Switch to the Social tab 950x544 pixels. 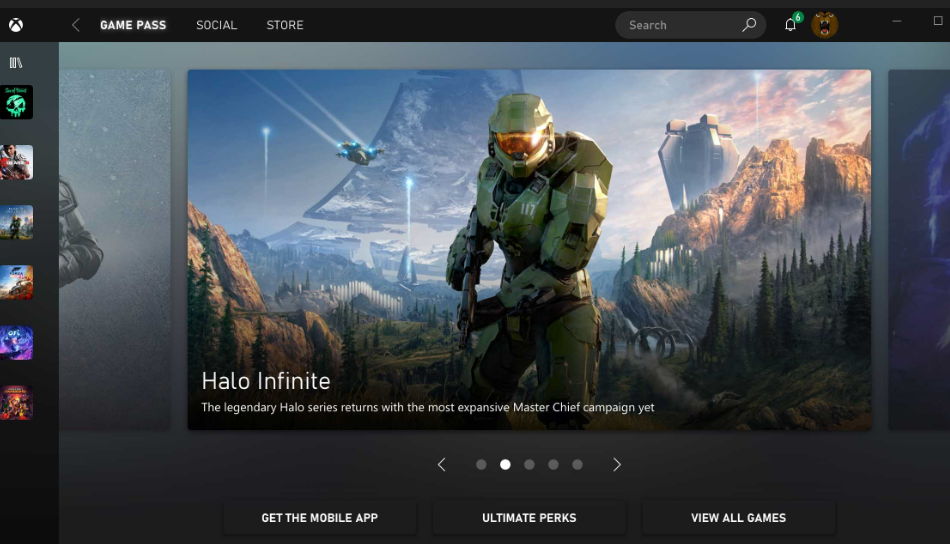pos(216,25)
